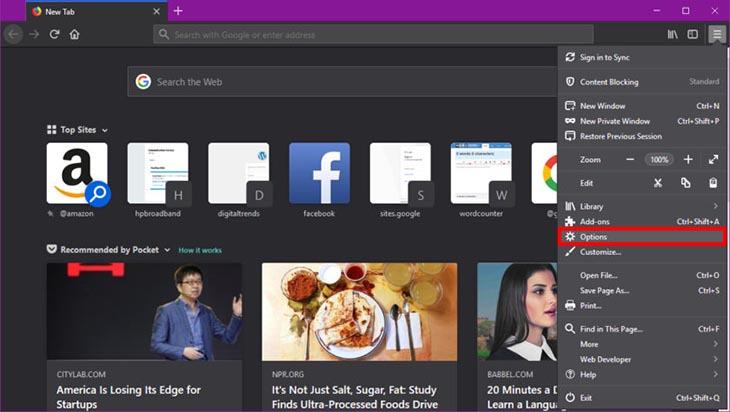
Task: Open Content Blocking settings
Action: pos(642,82)
